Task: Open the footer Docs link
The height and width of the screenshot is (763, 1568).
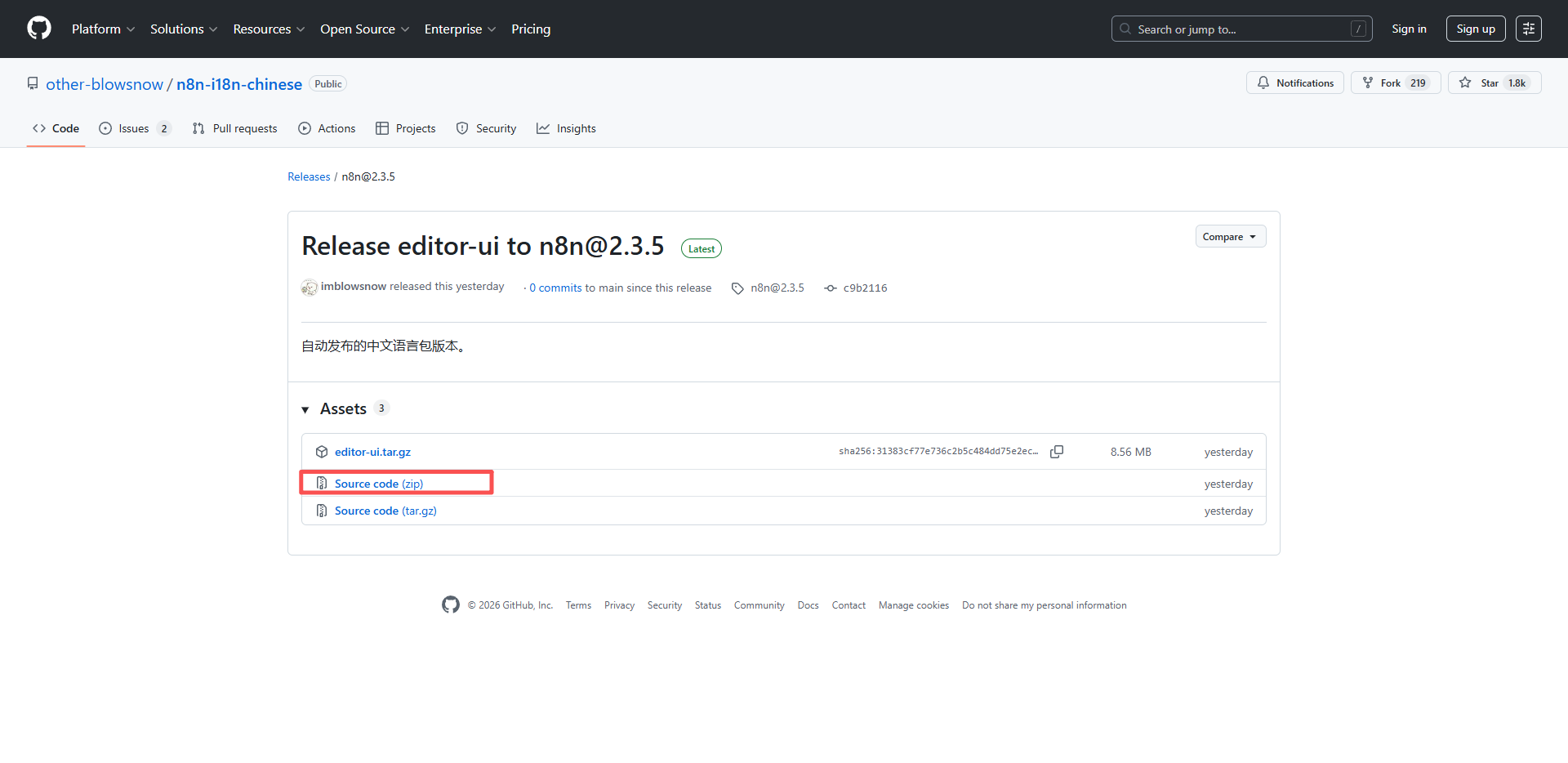Action: tap(808, 605)
